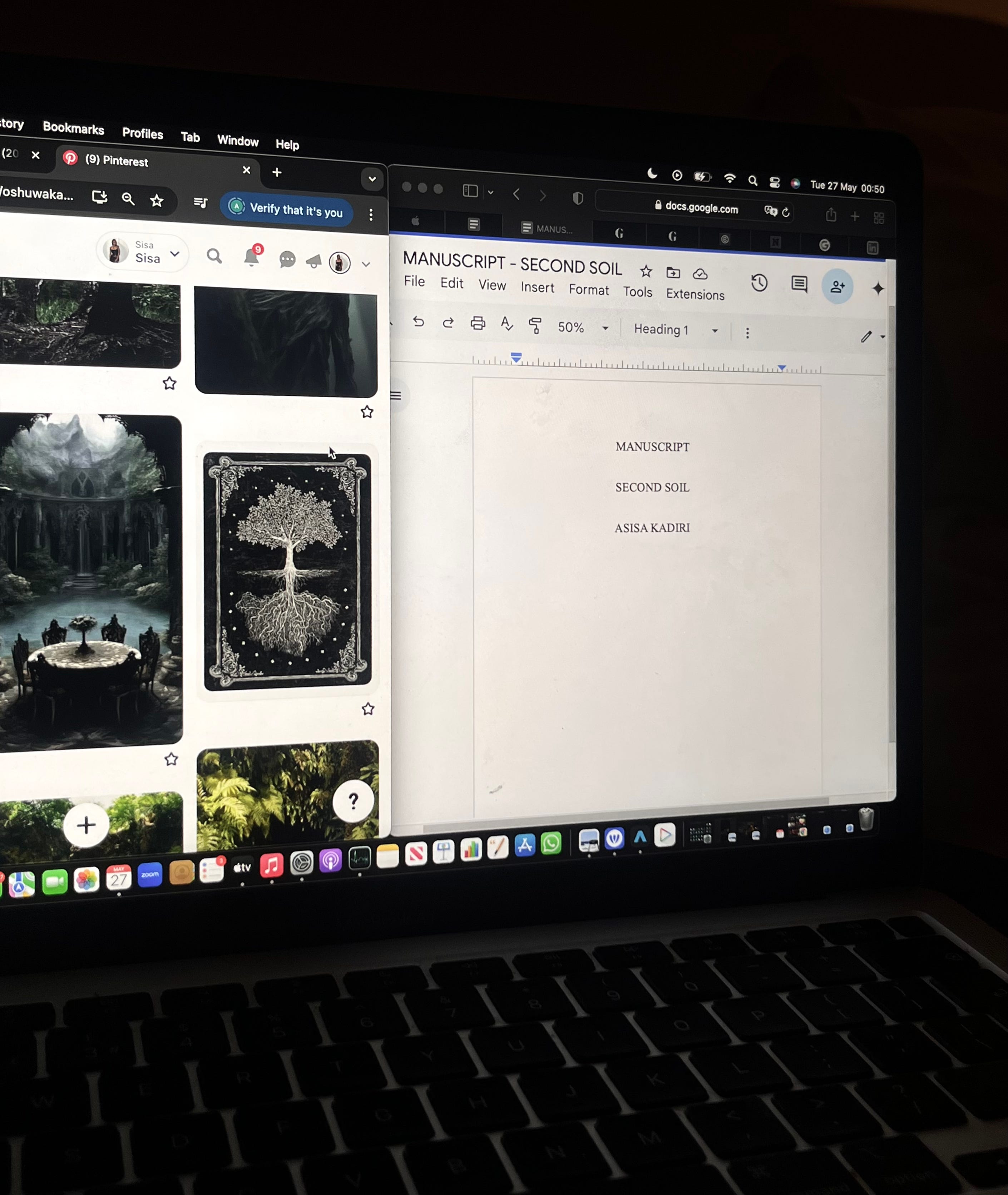Show document outline icon

(x=395, y=395)
